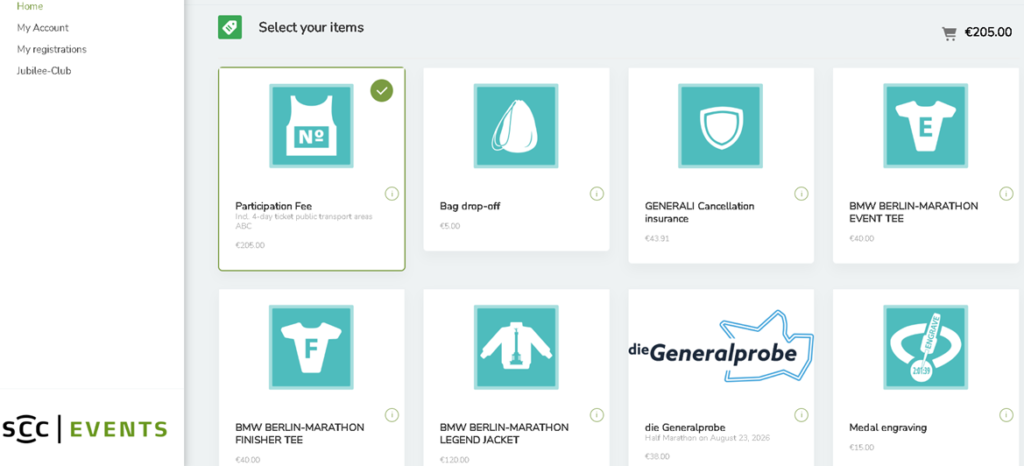1024x466 pixels.
Task: Navigate to Jubilee-Club
Action: coord(44,71)
